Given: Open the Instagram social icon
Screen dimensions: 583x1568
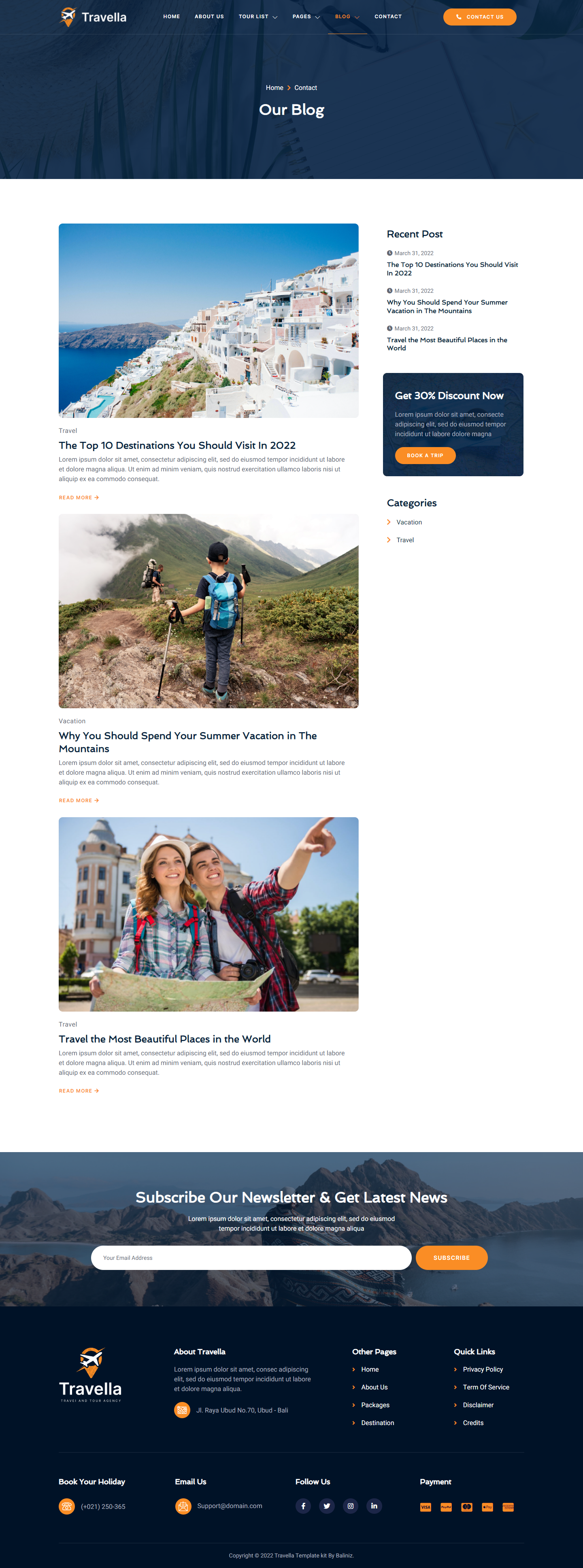Looking at the screenshot, I should [351, 1506].
